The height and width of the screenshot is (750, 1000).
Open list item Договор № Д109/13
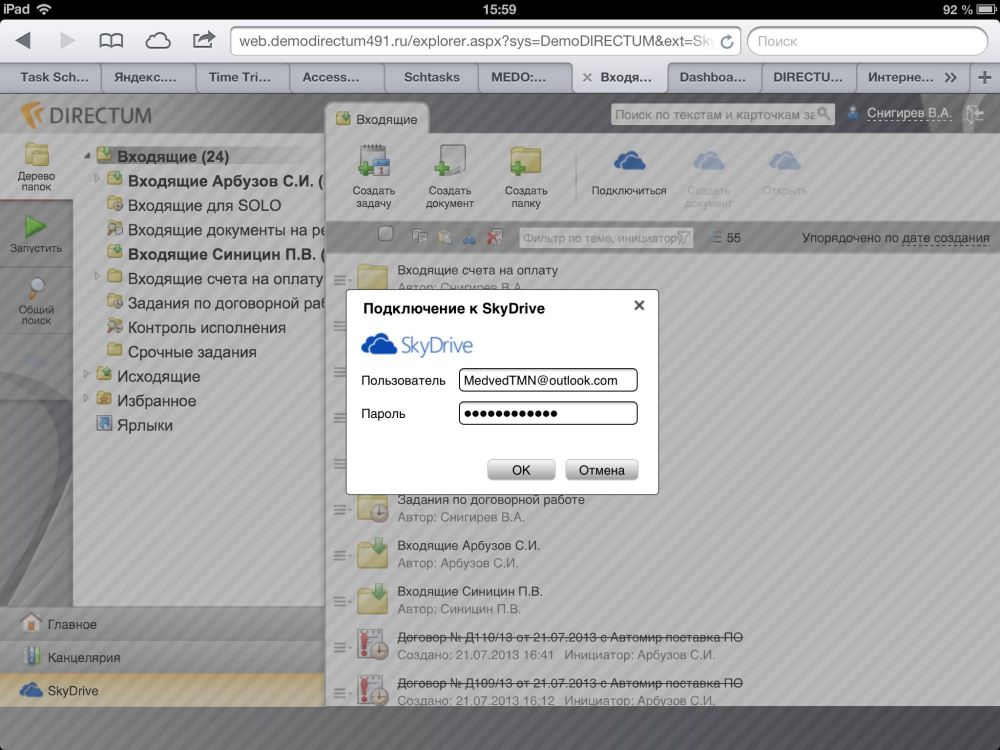pyautogui.click(x=570, y=683)
